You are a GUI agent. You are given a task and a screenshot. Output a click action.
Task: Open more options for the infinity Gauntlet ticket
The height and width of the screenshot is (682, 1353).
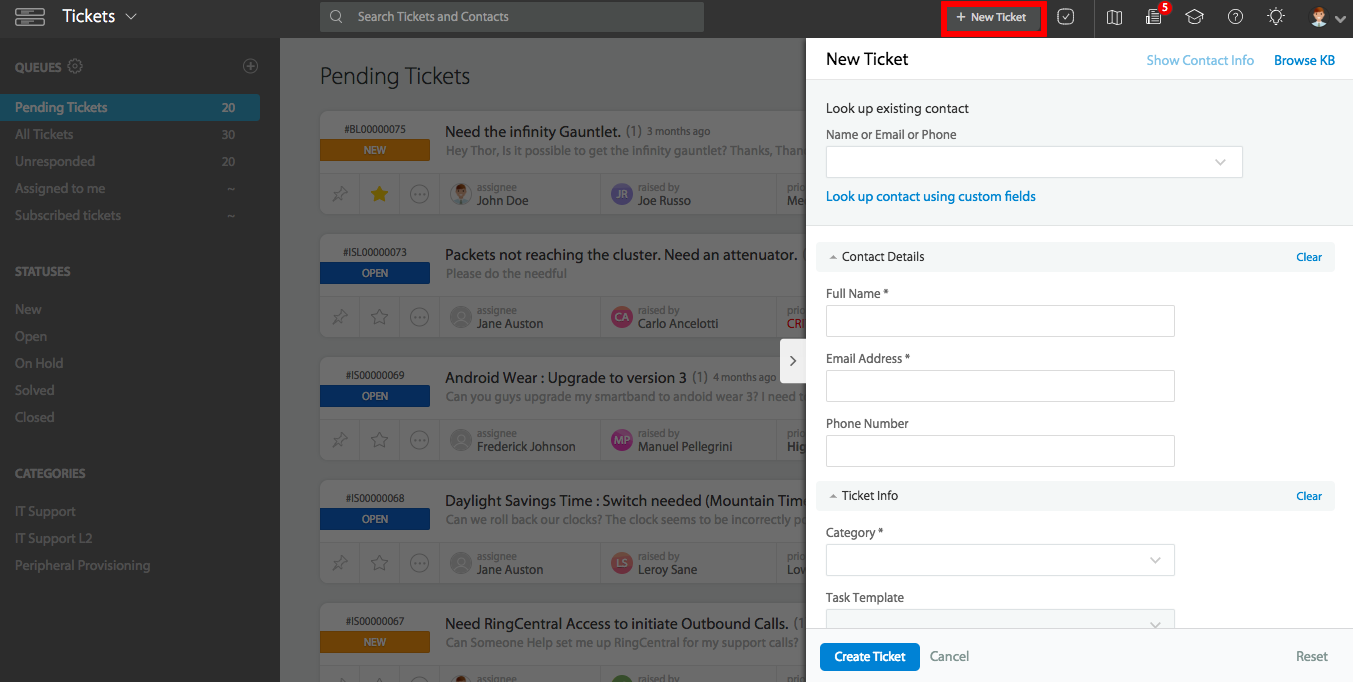pyautogui.click(x=420, y=194)
